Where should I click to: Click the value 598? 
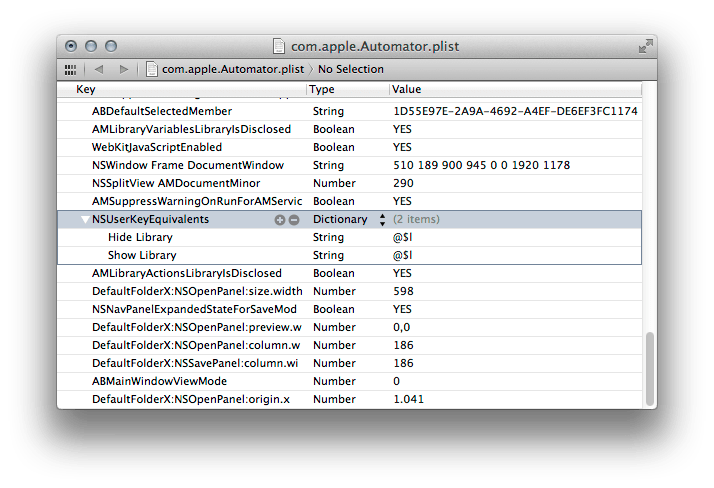tap(403, 291)
